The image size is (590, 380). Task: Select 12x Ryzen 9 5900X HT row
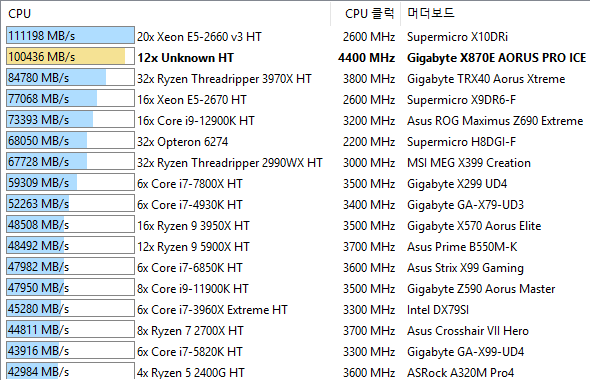click(x=193, y=247)
